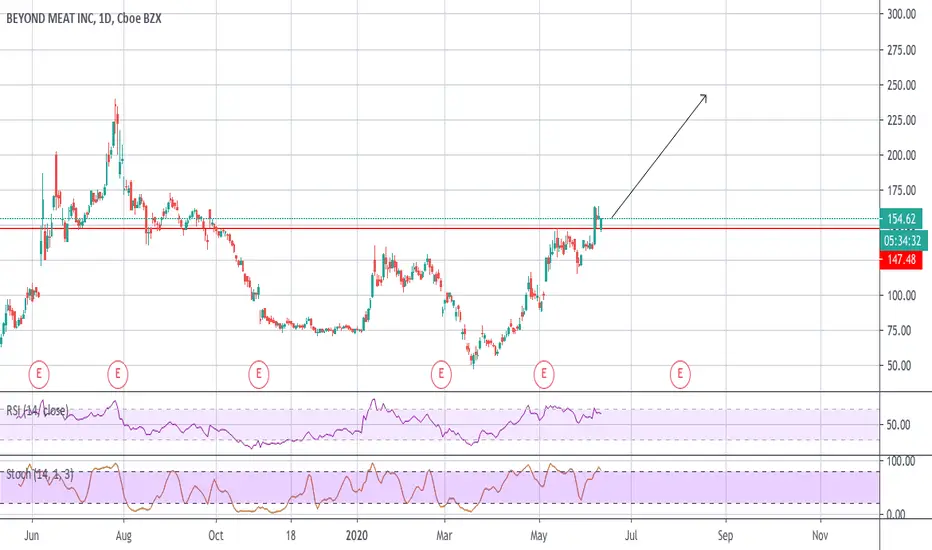This screenshot has width=932, height=550.
Task: Click the 75.00 price axis label
Action: (x=899, y=331)
